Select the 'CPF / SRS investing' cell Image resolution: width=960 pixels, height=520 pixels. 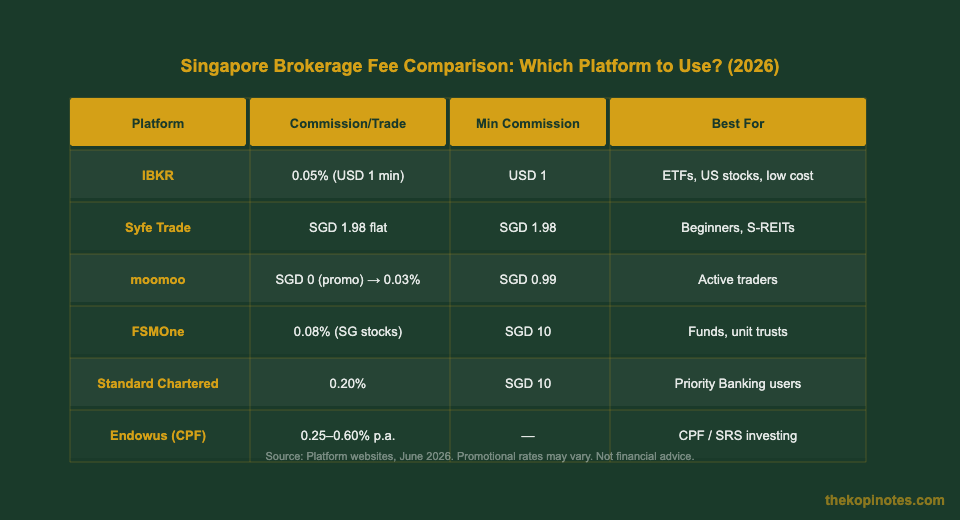[738, 435]
